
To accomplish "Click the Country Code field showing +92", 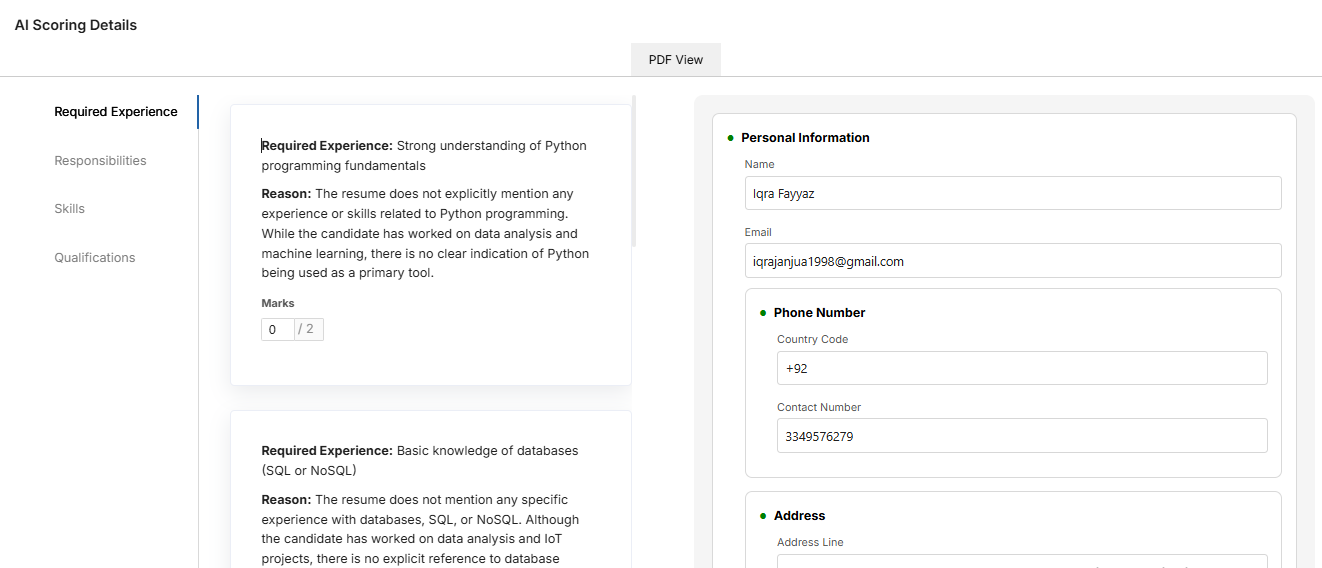I will pos(1021,368).
